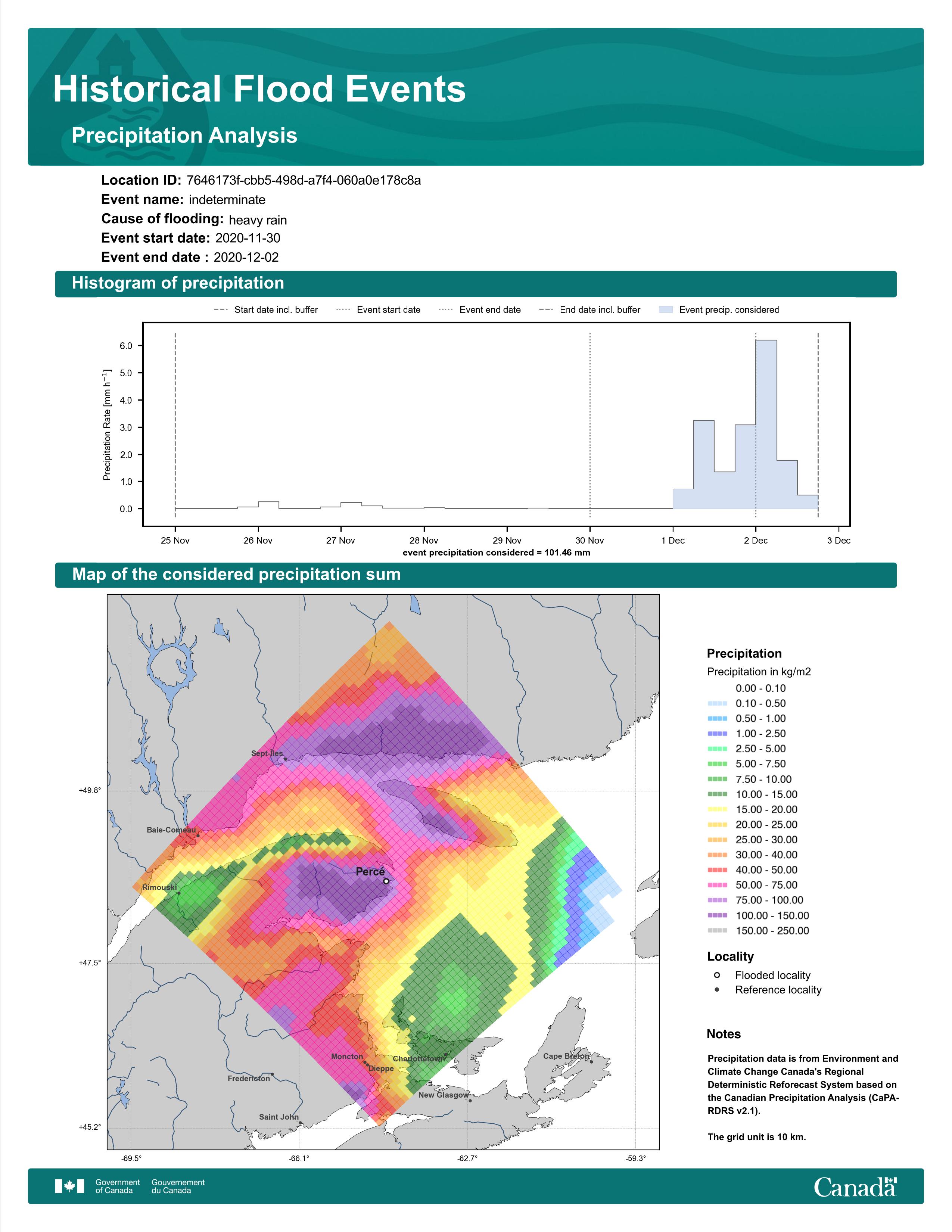This screenshot has width=952, height=1232.
Task: Click the Histogram of precipitation section header
Action: coord(178,283)
